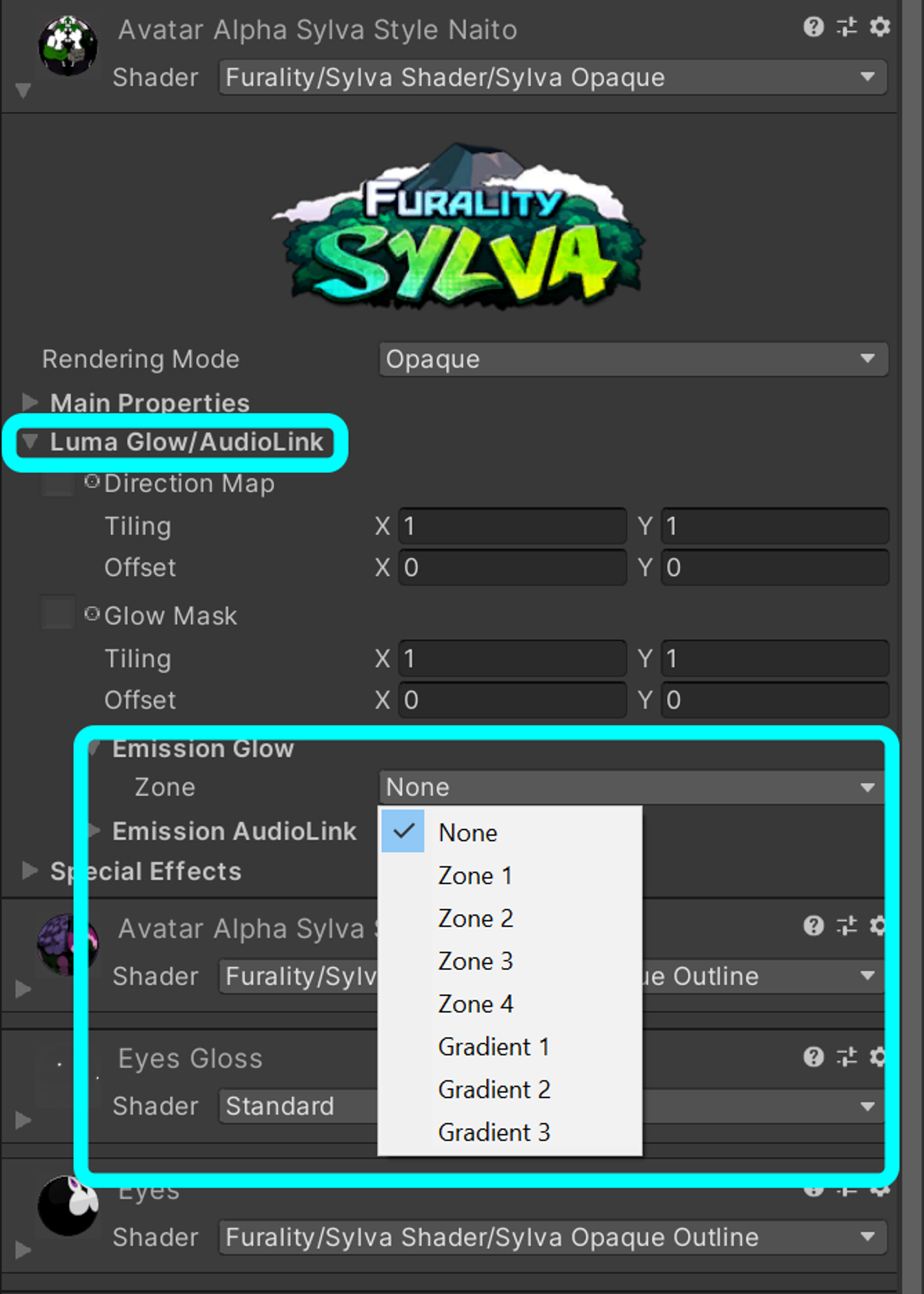Screen dimensions: 924x1294
Task: Open texture picker circle for Glow Mask
Action: (92, 614)
